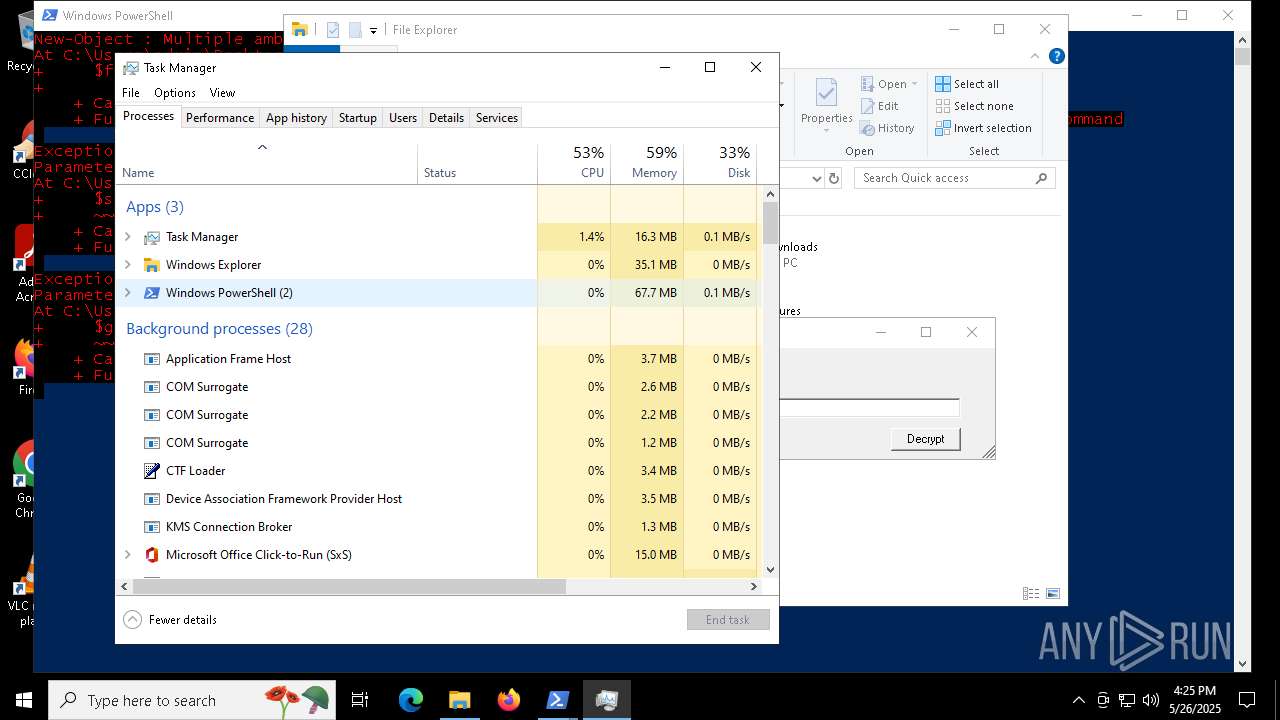Image resolution: width=1280 pixels, height=720 pixels.
Task: Open Task View from the taskbar
Action: click(x=360, y=700)
